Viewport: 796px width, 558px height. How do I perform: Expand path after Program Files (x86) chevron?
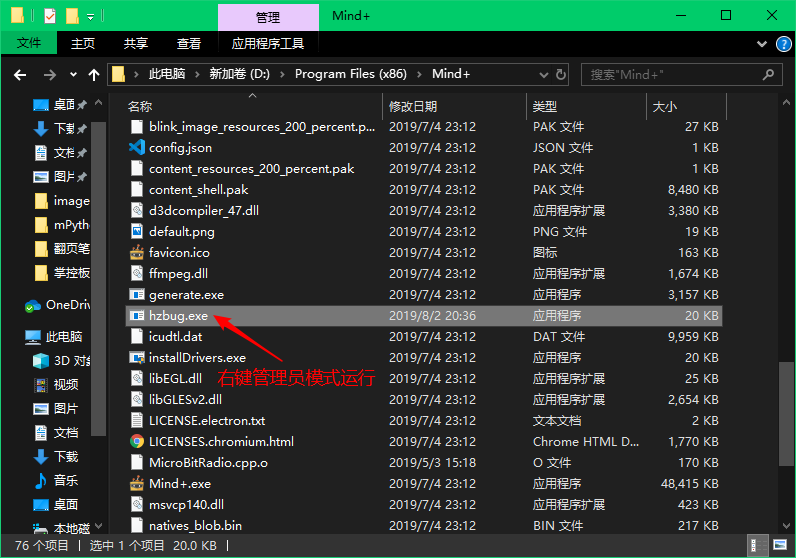pyautogui.click(x=419, y=75)
